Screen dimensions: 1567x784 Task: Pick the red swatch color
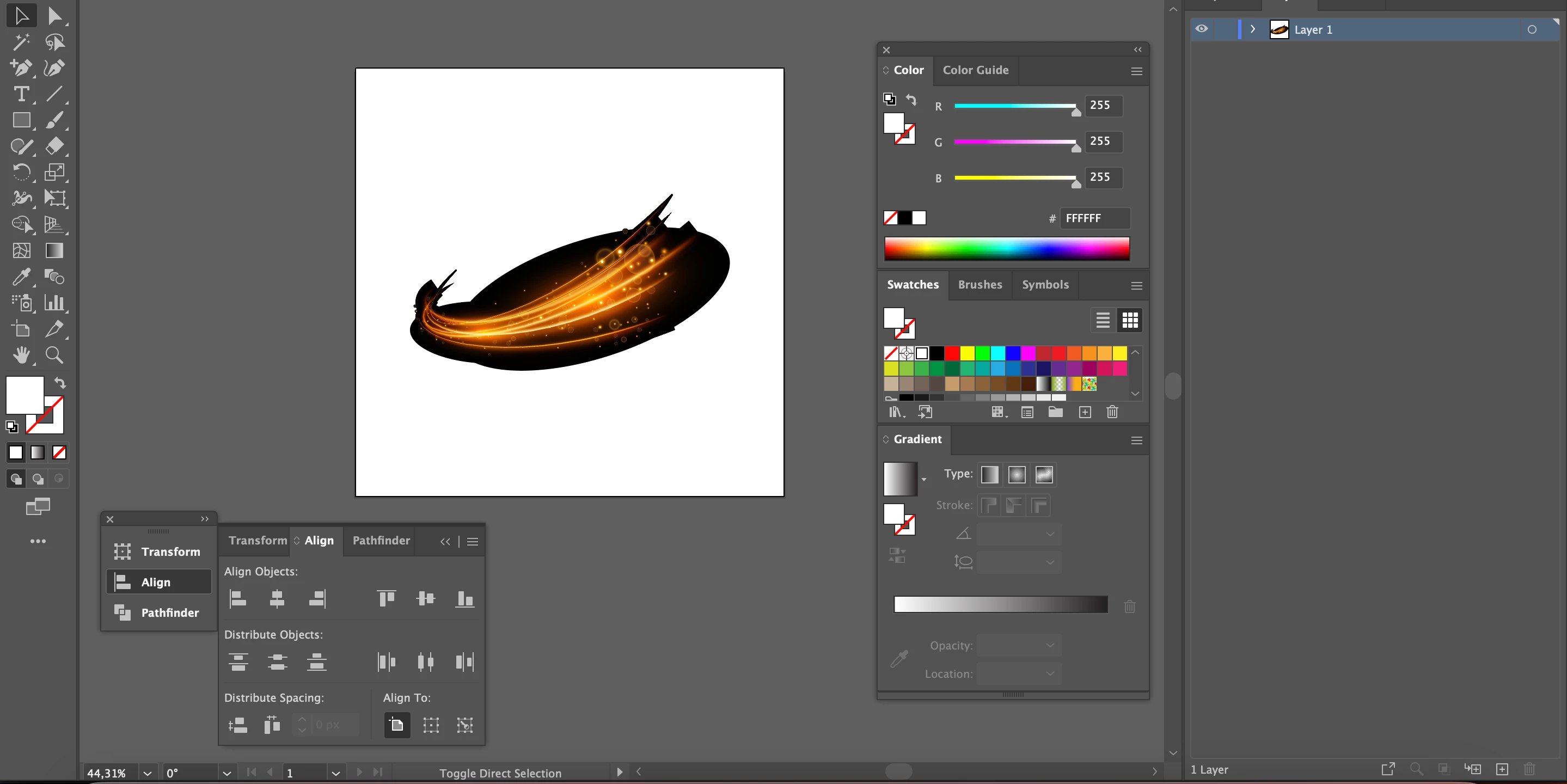[x=952, y=353]
